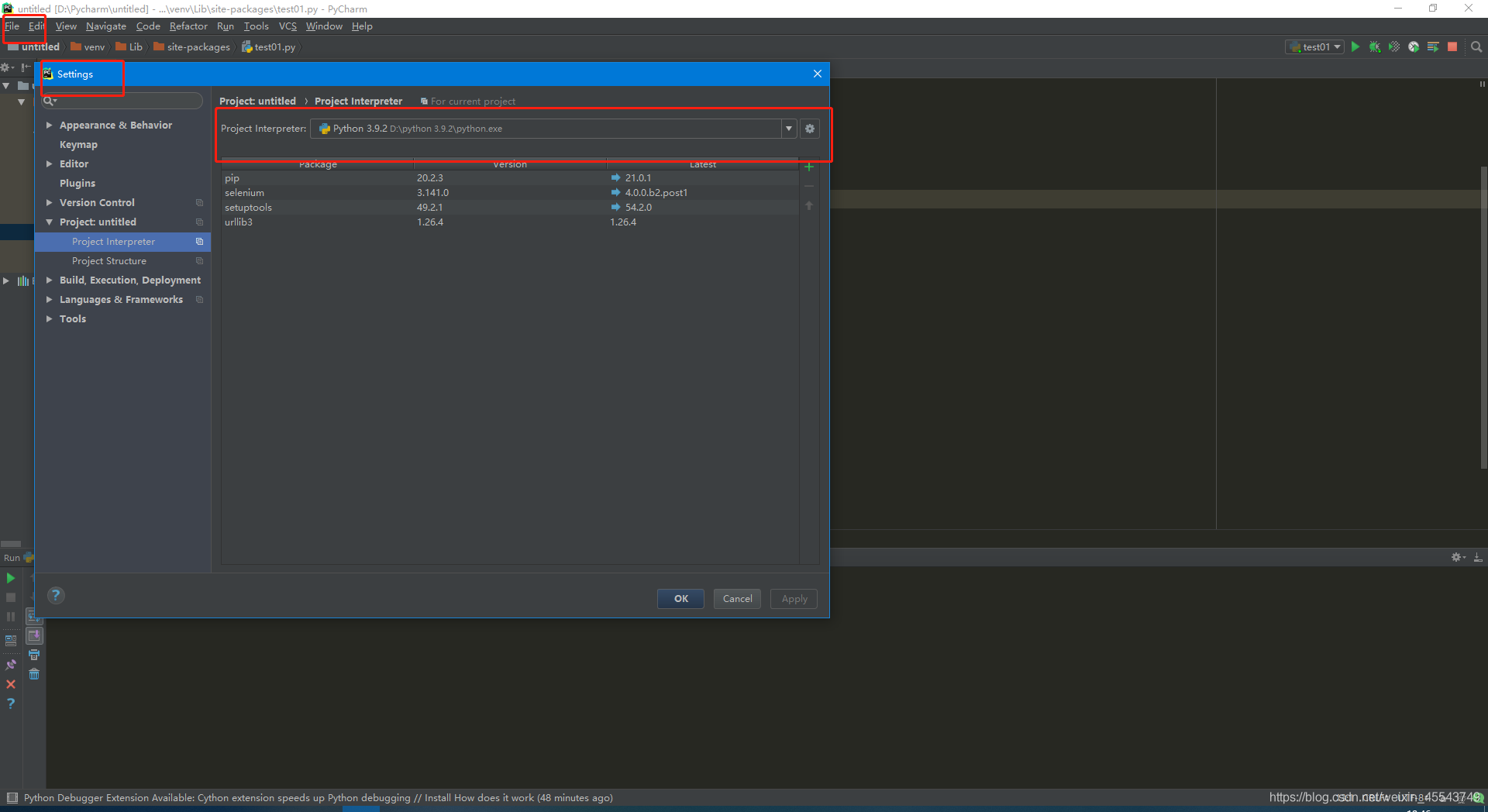This screenshot has width=1488, height=812.
Task: Select the setuptools package row
Action: pos(510,208)
